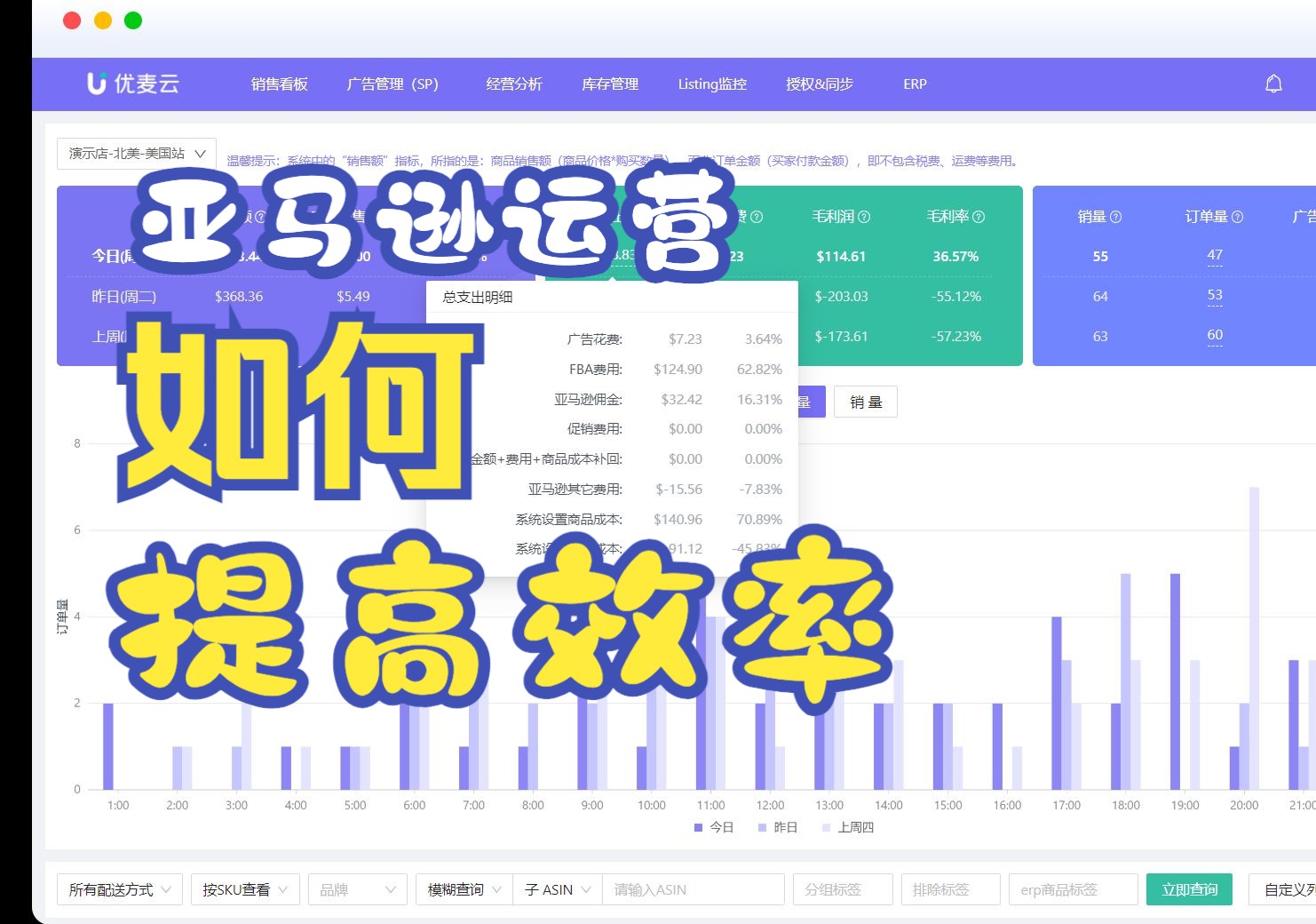This screenshot has height=924, width=1316.
Task: Expand the 子 ASIN dropdown
Action: (x=558, y=889)
